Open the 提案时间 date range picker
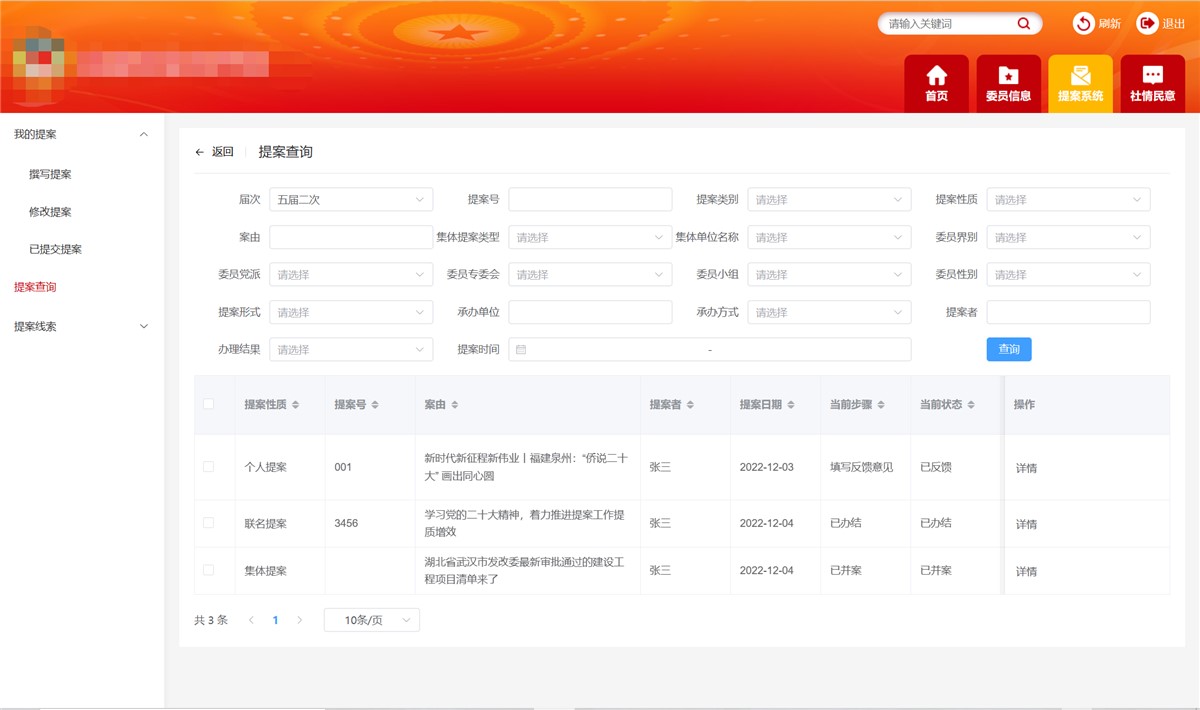 coord(710,349)
